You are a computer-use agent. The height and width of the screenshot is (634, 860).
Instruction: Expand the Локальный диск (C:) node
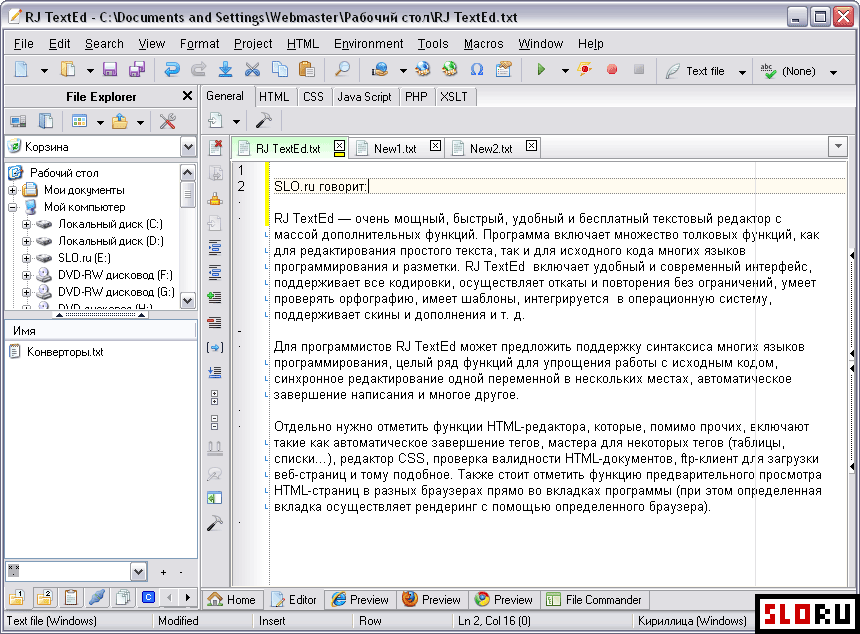[x=26, y=224]
